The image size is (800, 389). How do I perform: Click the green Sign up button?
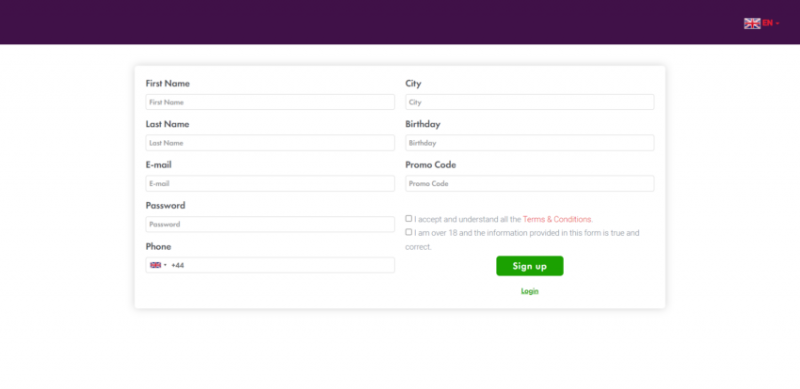coord(530,266)
